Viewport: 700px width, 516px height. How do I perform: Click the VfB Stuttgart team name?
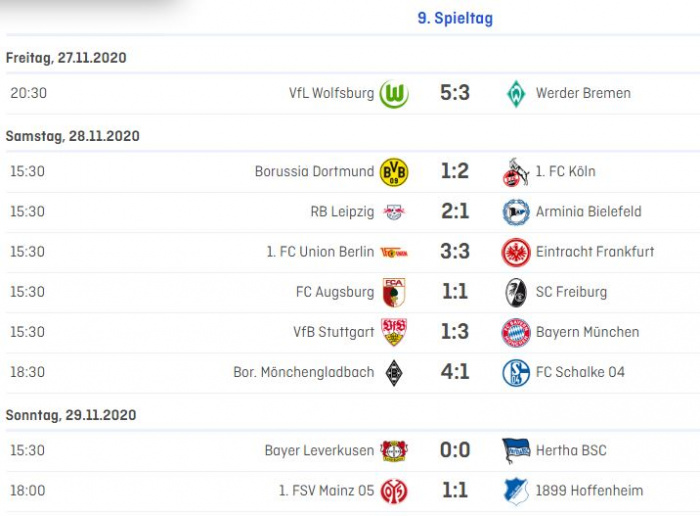click(x=333, y=333)
